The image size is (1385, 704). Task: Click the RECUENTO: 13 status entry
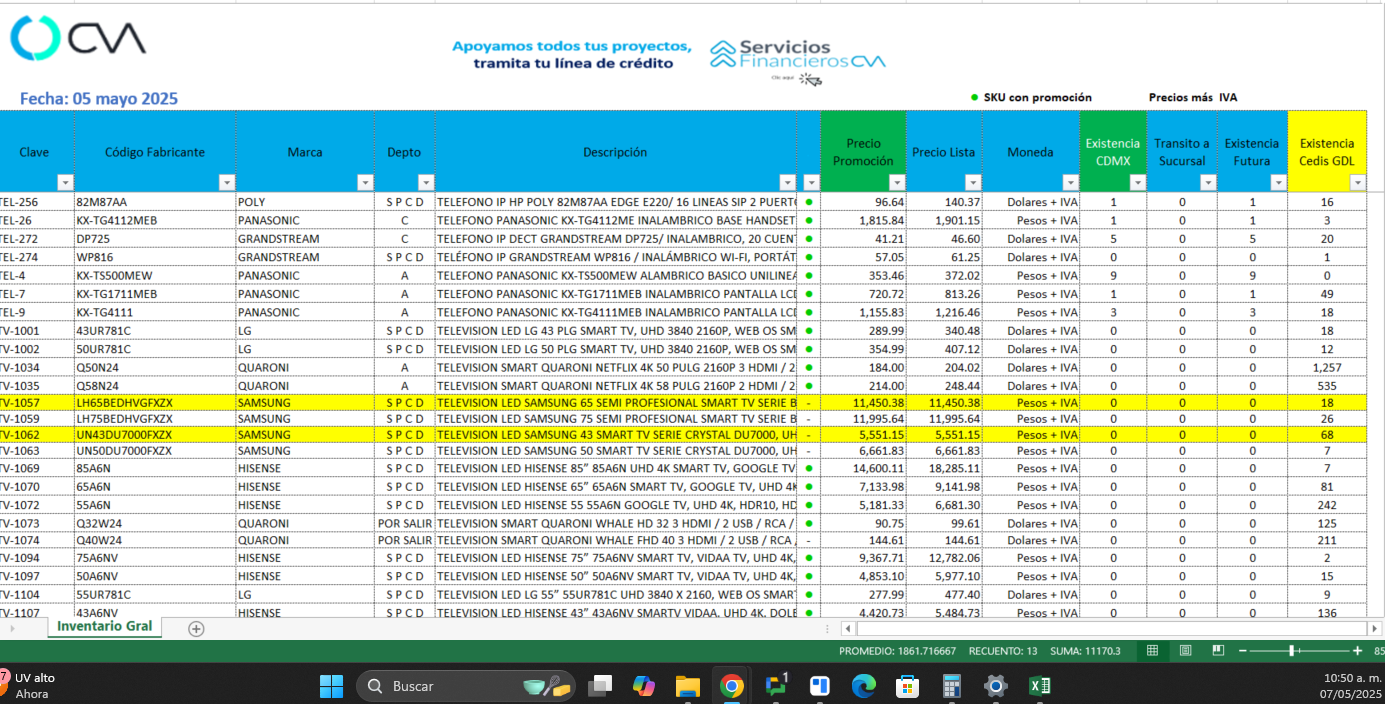point(1004,651)
